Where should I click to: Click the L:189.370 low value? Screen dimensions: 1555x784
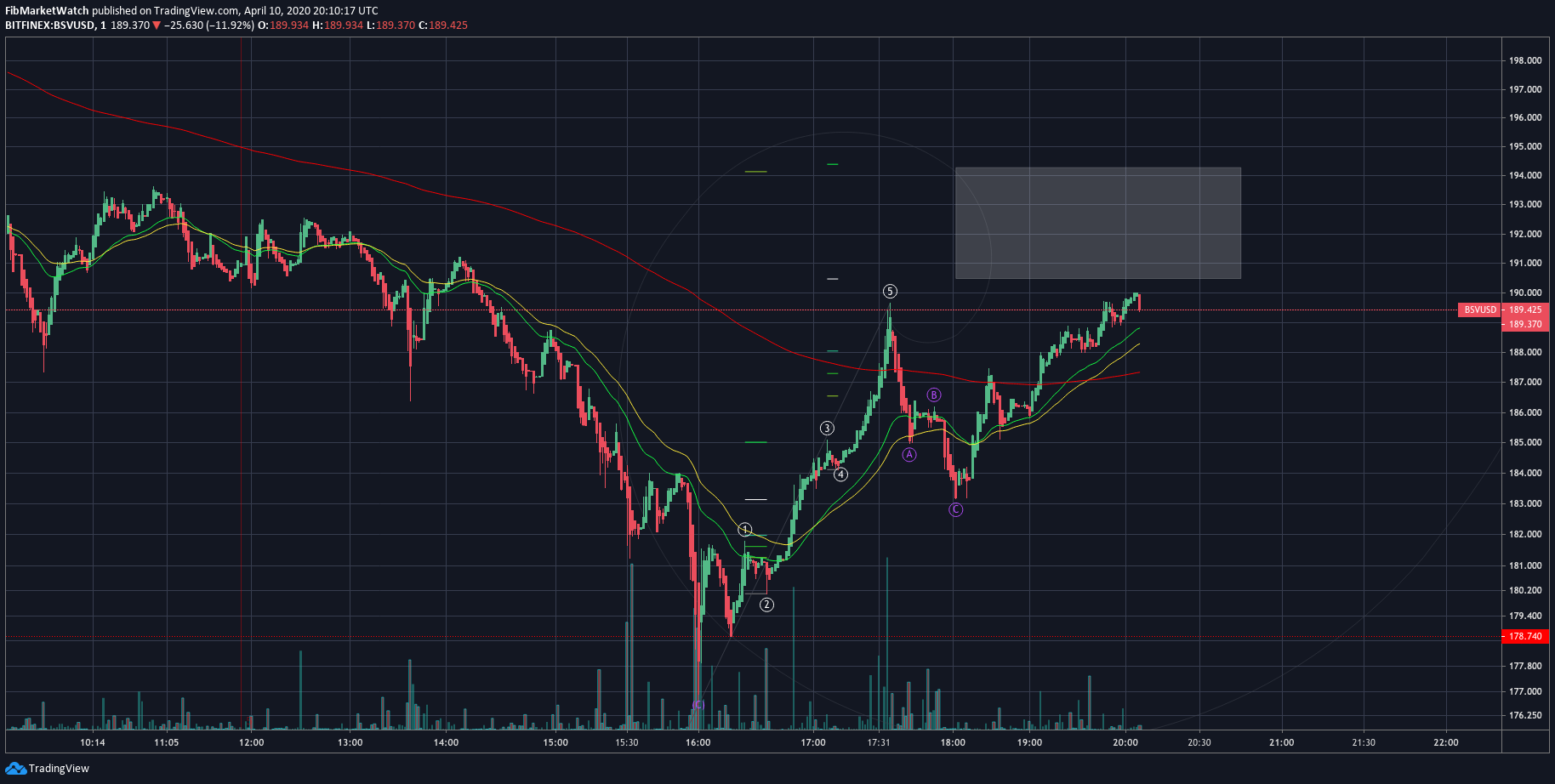tap(390, 26)
